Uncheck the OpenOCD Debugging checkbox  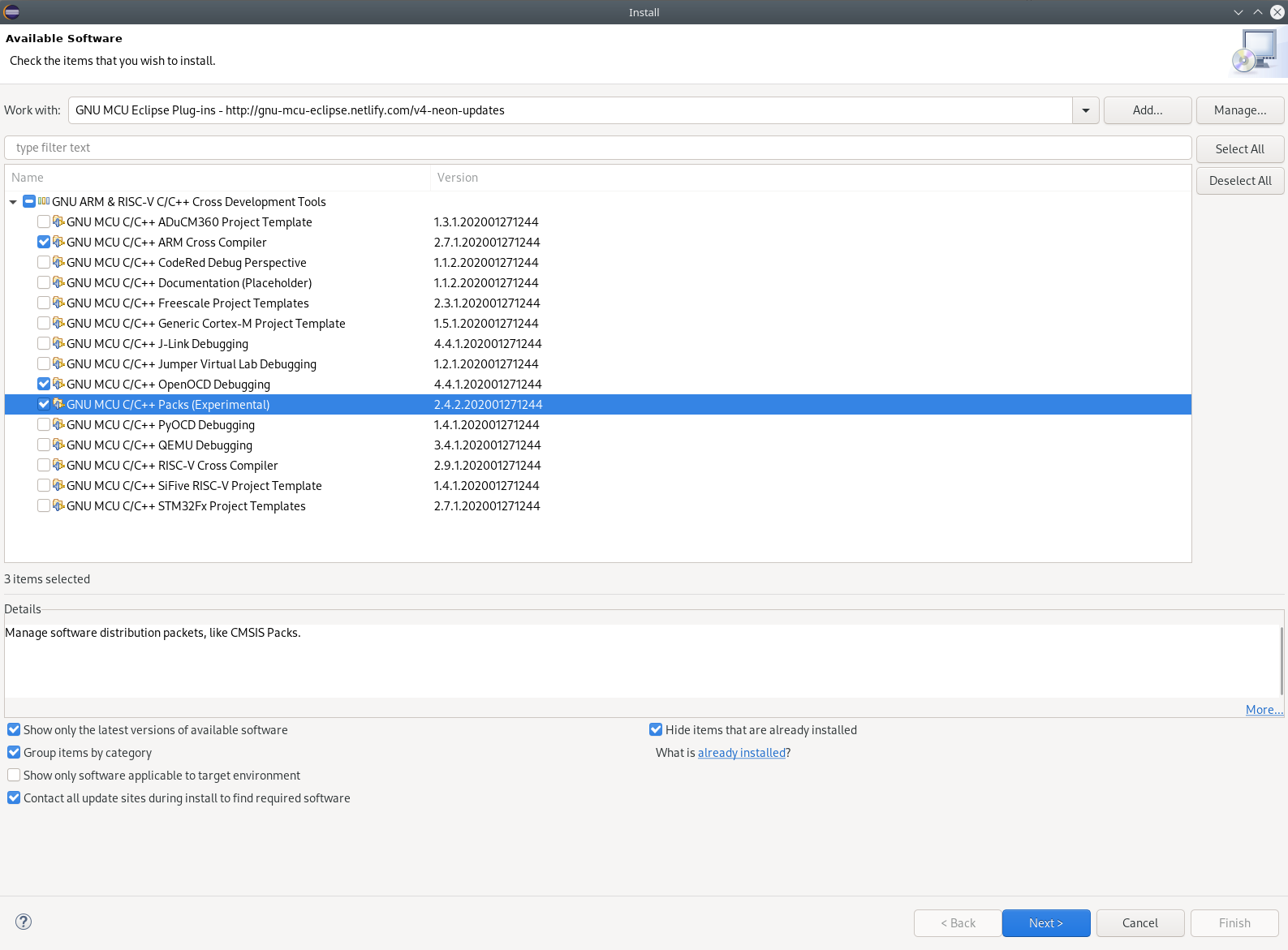click(44, 384)
